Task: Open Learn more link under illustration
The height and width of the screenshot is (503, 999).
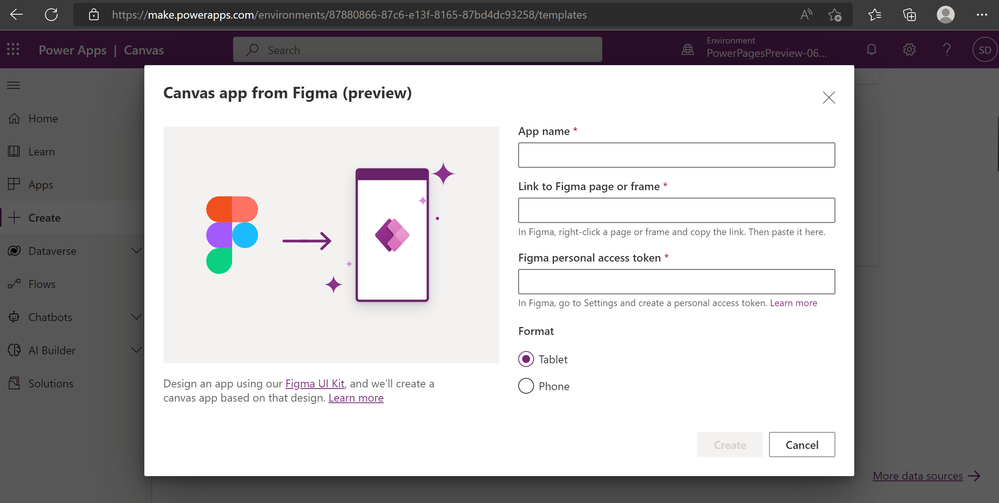Action: (356, 398)
